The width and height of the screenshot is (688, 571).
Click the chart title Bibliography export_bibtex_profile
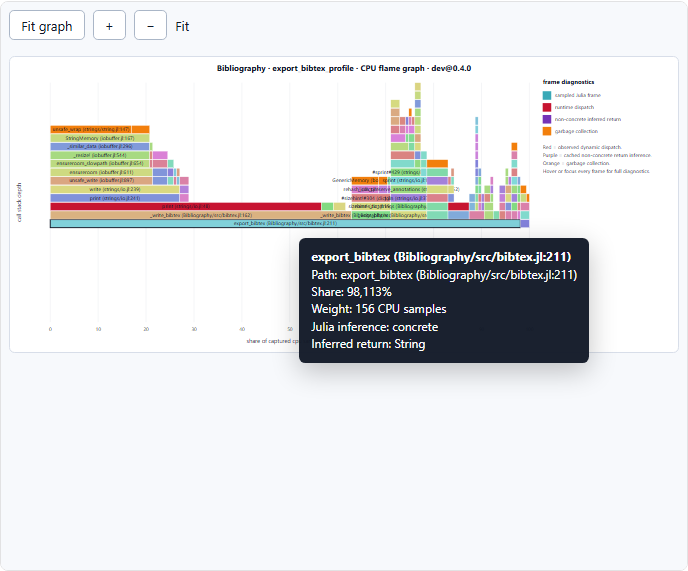344,68
